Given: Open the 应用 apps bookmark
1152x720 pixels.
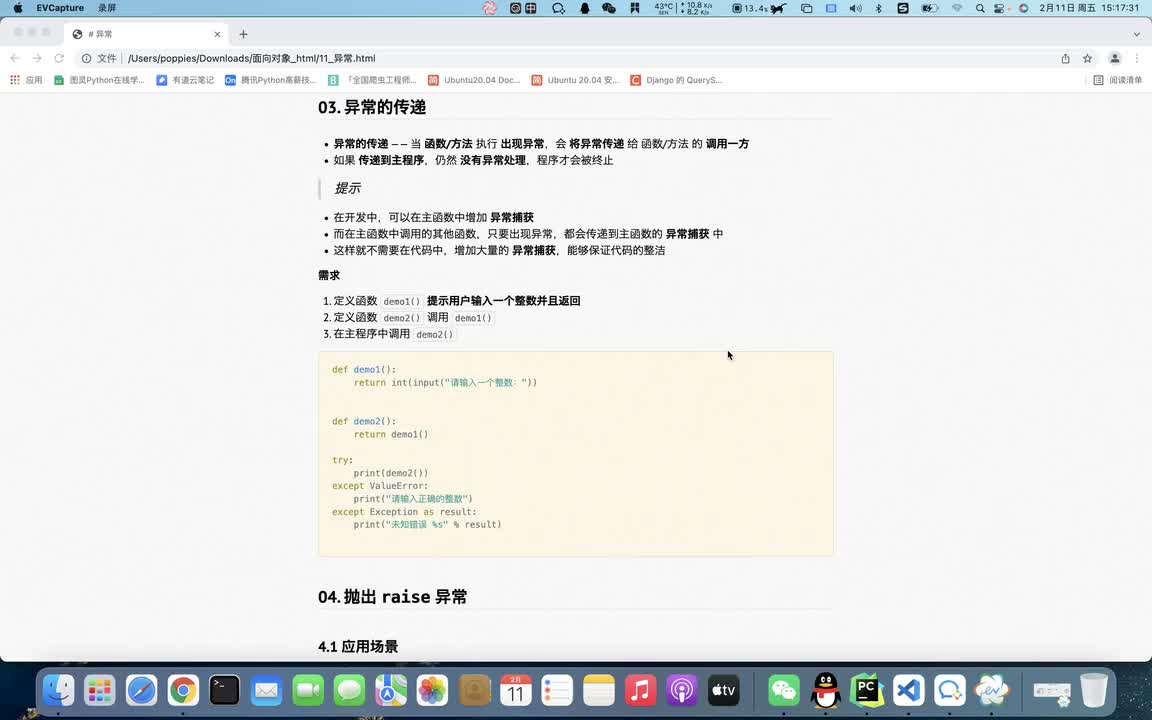Looking at the screenshot, I should tap(26, 80).
